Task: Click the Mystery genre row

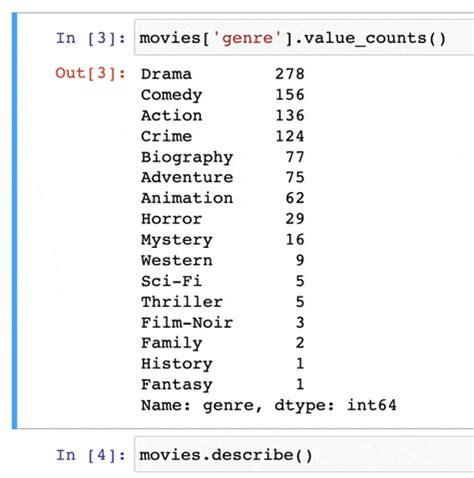Action: pos(223,240)
